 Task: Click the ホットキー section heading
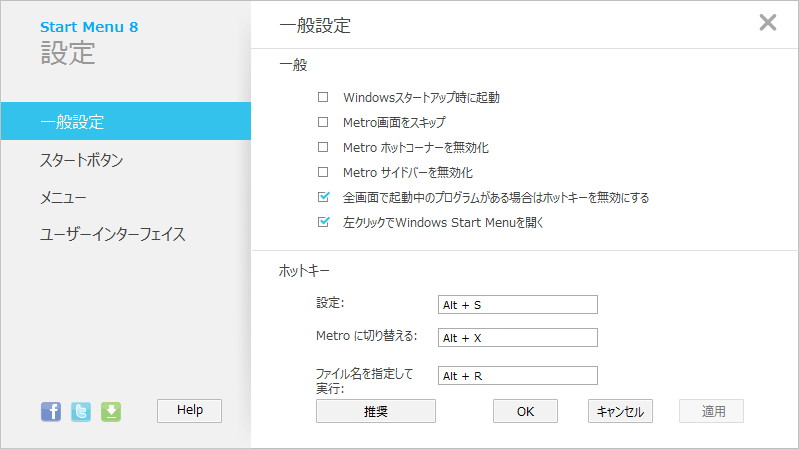tap(304, 271)
